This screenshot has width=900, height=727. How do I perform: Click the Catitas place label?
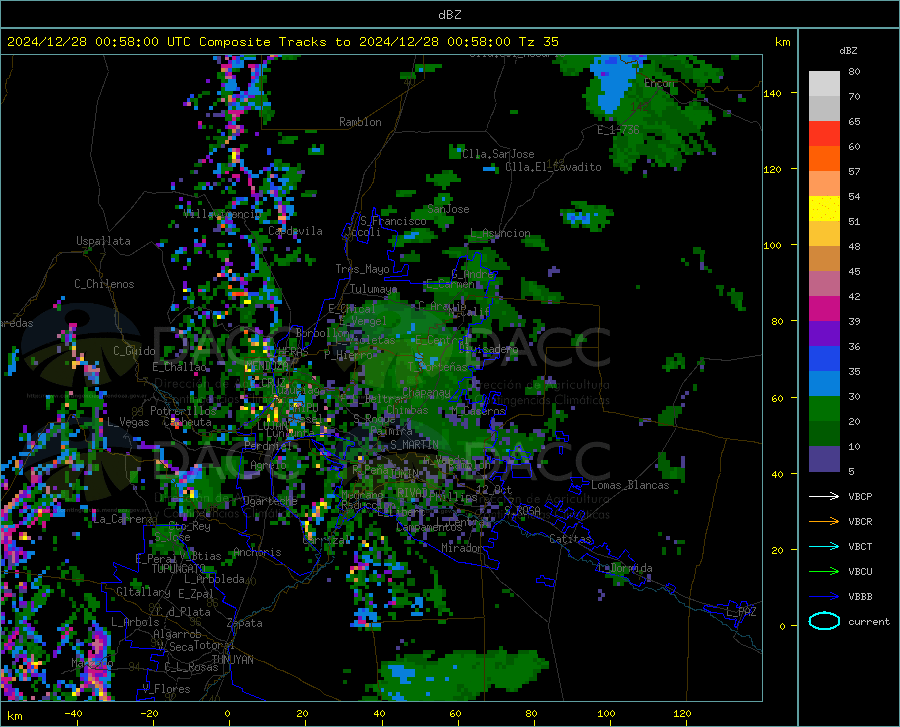point(570,539)
